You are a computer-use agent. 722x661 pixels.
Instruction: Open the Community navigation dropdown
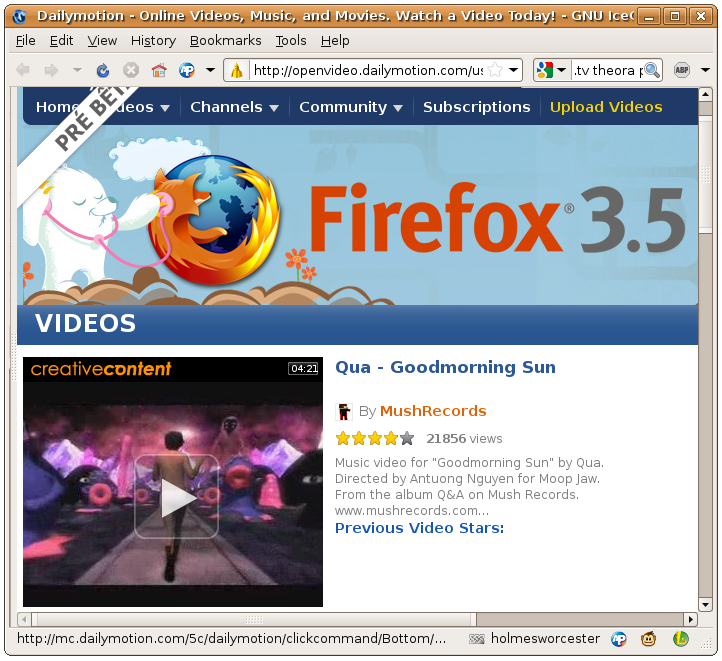click(350, 107)
